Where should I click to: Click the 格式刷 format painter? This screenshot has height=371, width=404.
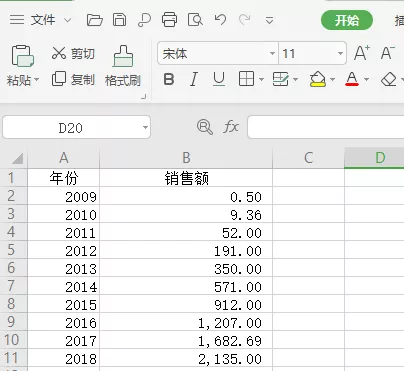point(123,66)
